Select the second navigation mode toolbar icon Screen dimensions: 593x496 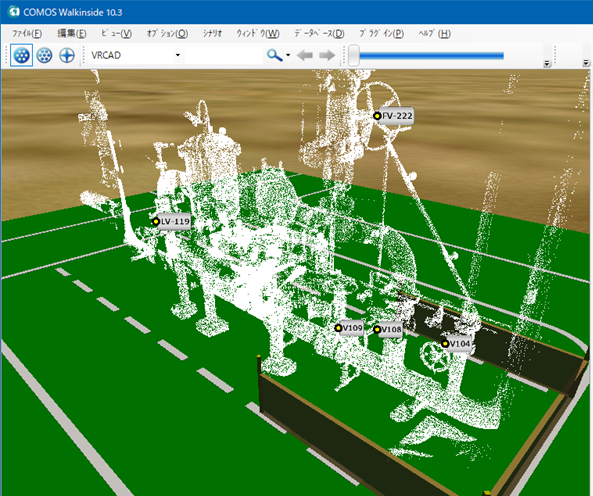coord(45,55)
